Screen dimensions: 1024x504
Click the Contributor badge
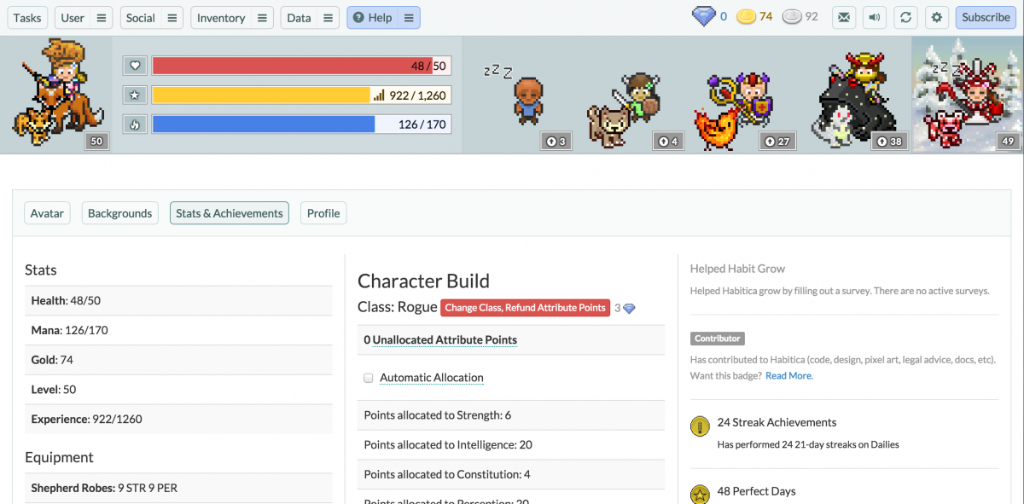(717, 339)
